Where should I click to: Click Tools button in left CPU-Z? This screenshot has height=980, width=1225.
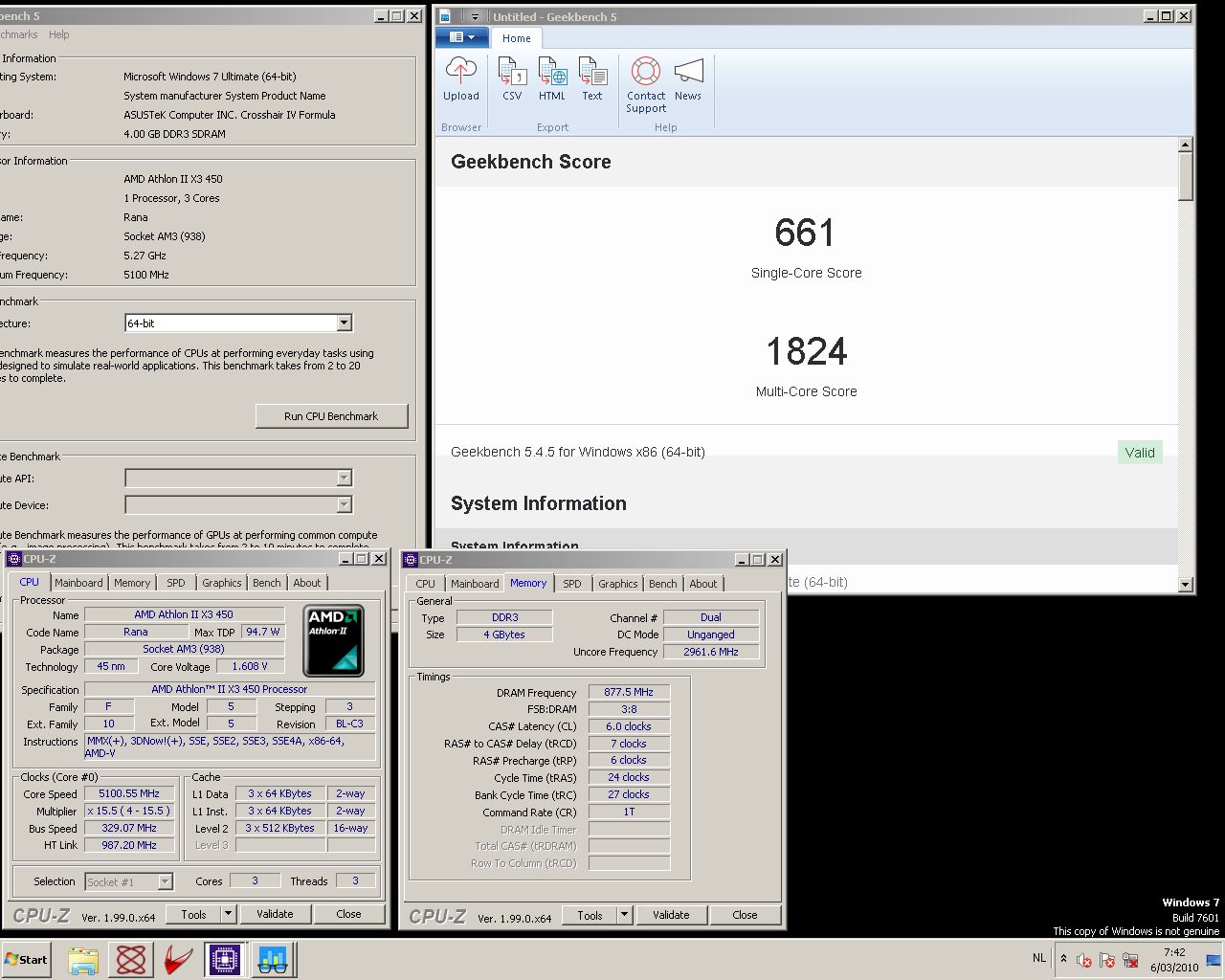pyautogui.click(x=193, y=914)
